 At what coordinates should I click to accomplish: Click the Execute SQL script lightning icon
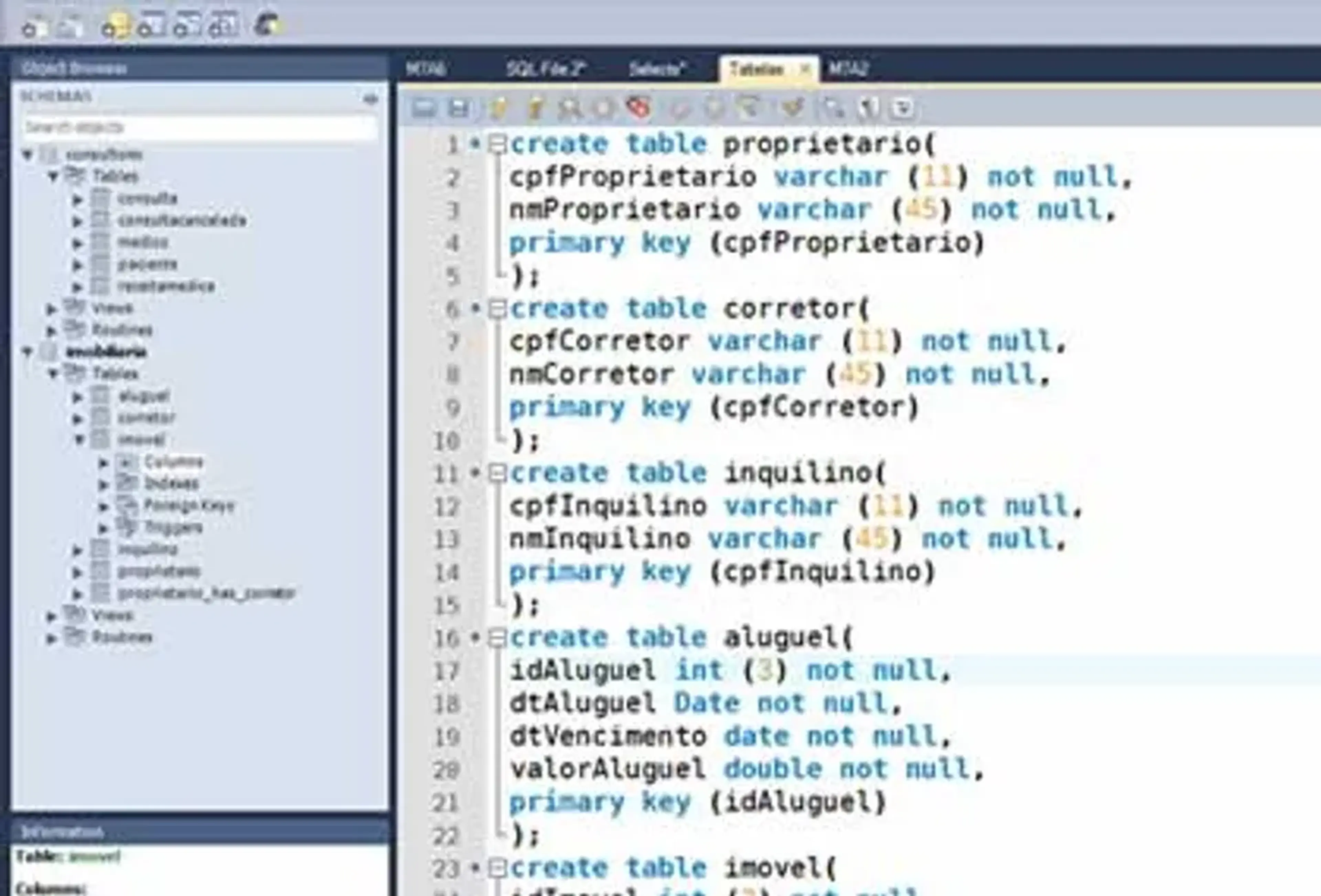498,108
